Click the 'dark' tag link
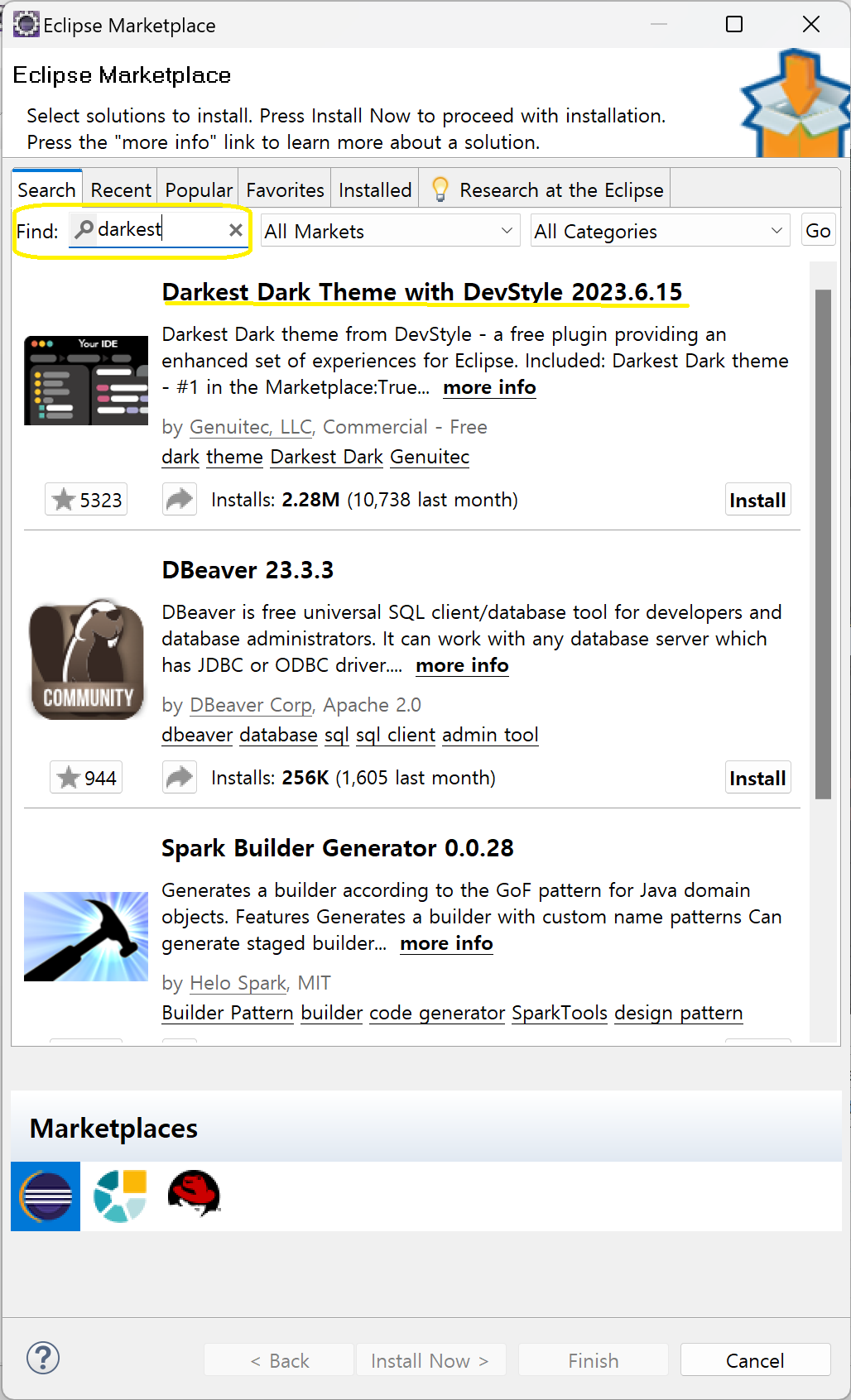This screenshot has width=851, height=1400. pyautogui.click(x=180, y=457)
